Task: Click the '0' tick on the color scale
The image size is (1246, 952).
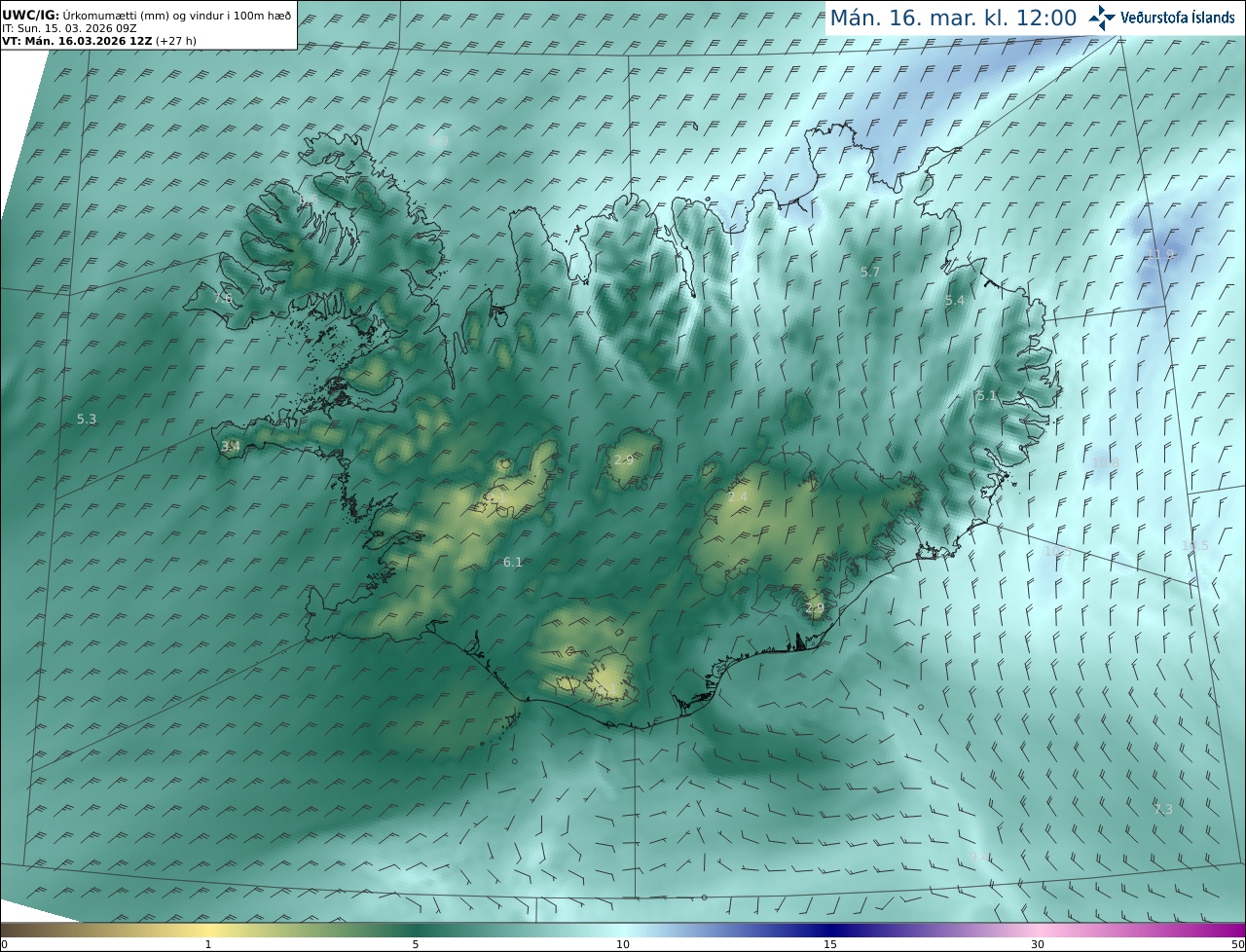Action: coord(4,944)
